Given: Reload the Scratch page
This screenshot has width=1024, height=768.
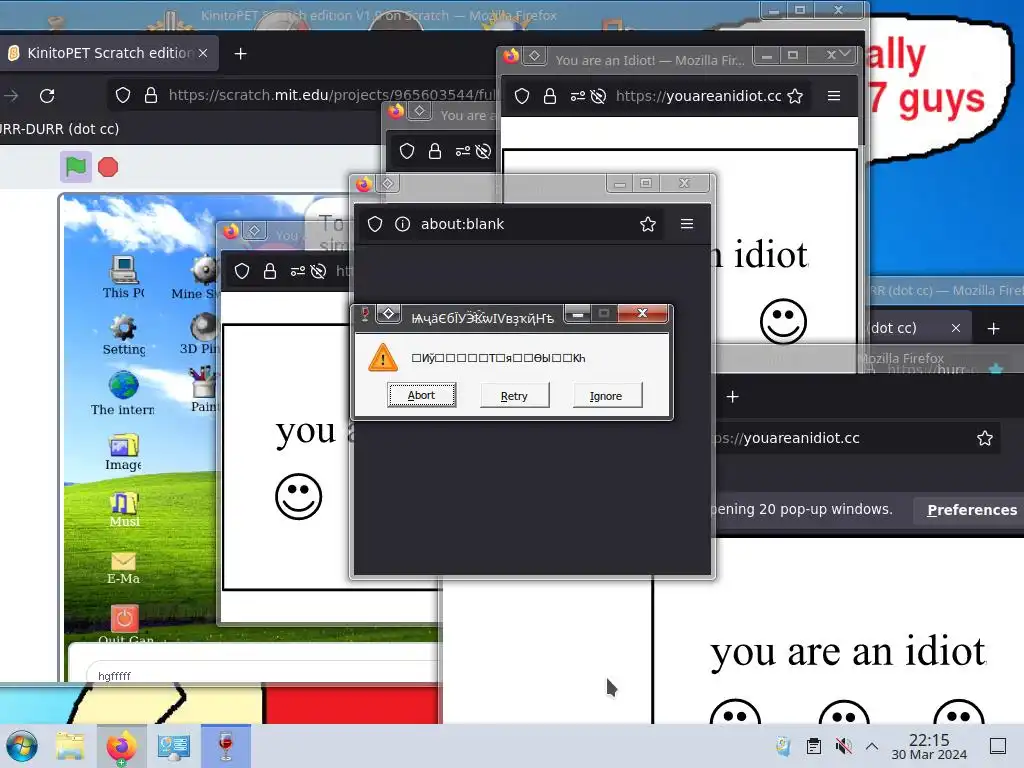Looking at the screenshot, I should 47,96.
